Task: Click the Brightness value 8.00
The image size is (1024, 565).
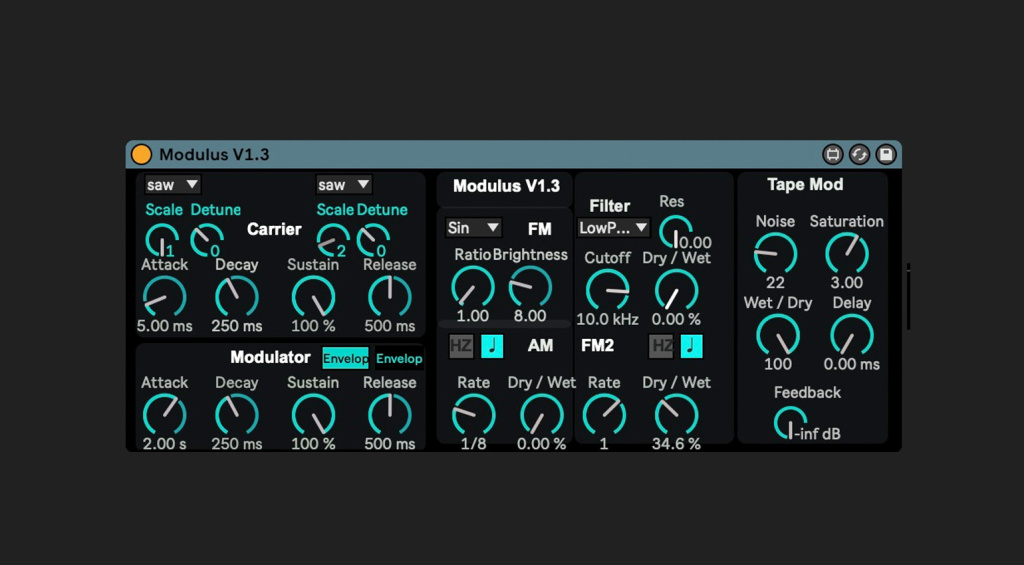Action: (530, 316)
